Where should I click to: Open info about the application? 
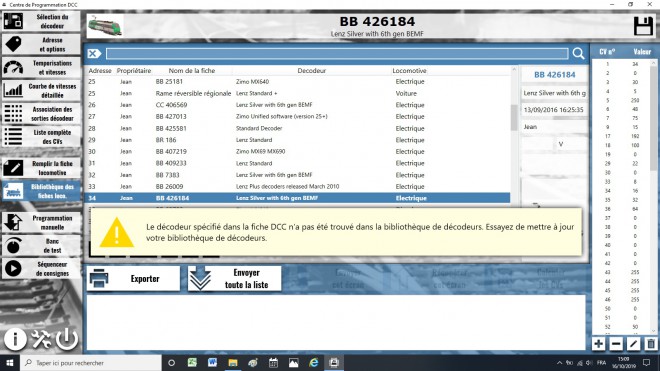[15, 339]
